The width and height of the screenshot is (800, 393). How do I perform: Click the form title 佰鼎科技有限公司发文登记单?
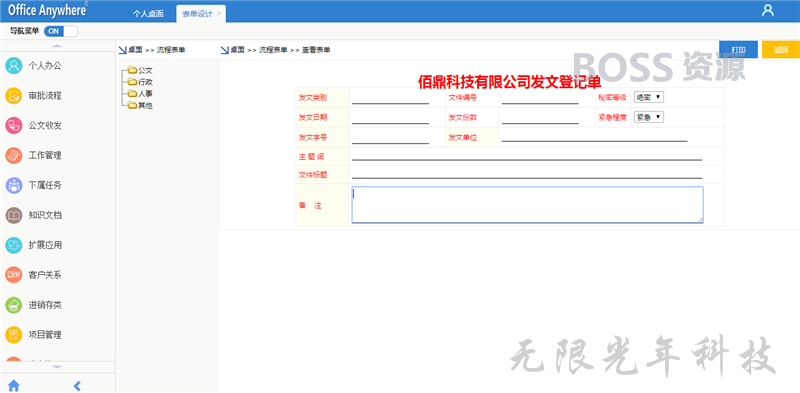[510, 82]
